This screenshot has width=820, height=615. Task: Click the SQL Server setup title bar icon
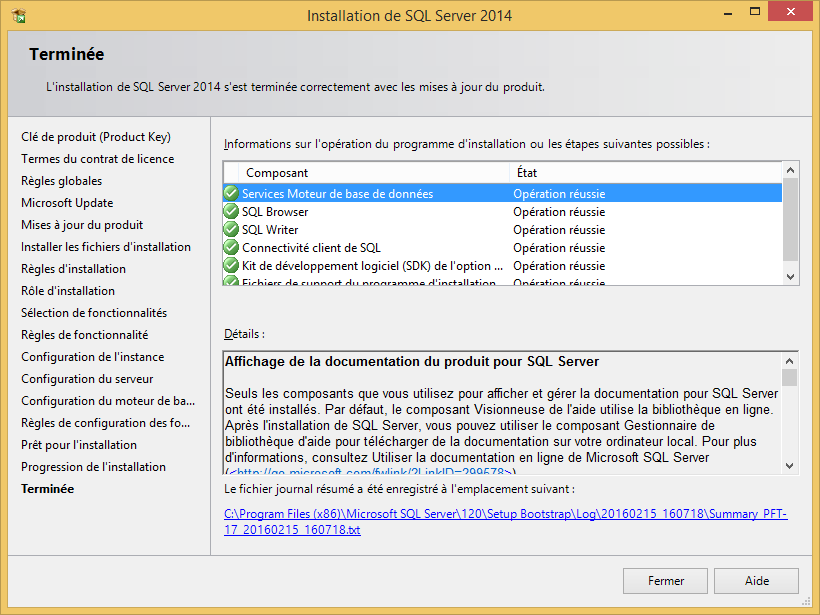tap(19, 16)
